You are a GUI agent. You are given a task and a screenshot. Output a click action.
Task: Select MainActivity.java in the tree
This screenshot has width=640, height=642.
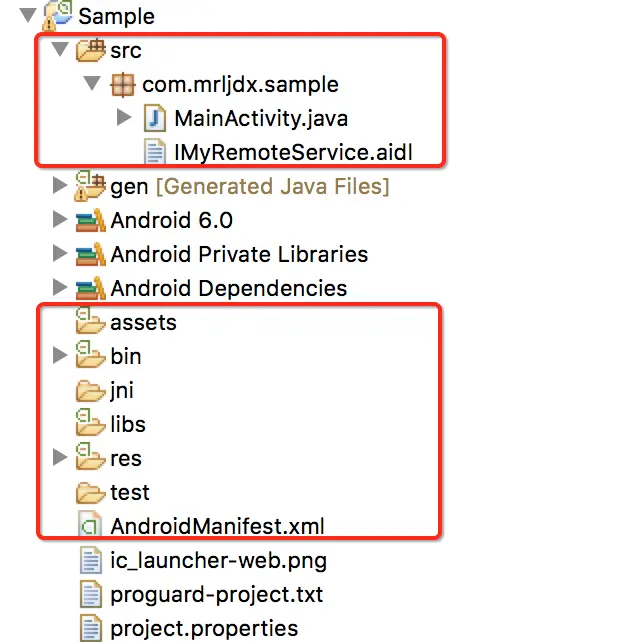coord(261,119)
